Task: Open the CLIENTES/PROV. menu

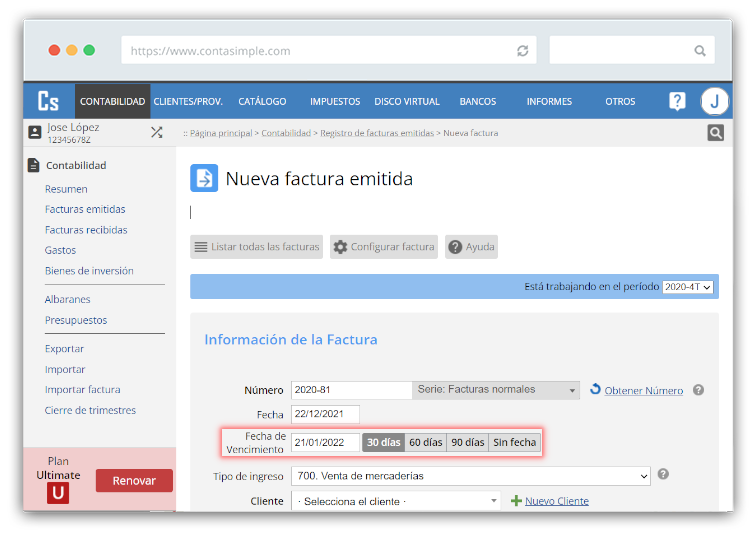Action: point(188,101)
